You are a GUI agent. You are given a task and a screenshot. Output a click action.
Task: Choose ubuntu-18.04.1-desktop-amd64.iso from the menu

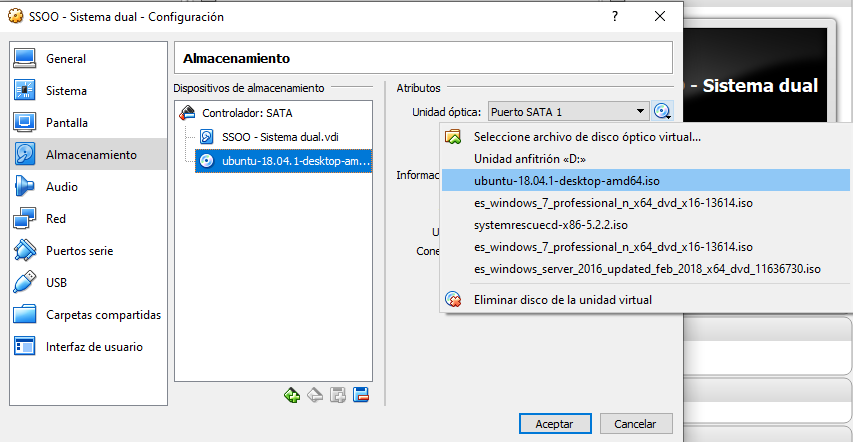tap(567, 180)
